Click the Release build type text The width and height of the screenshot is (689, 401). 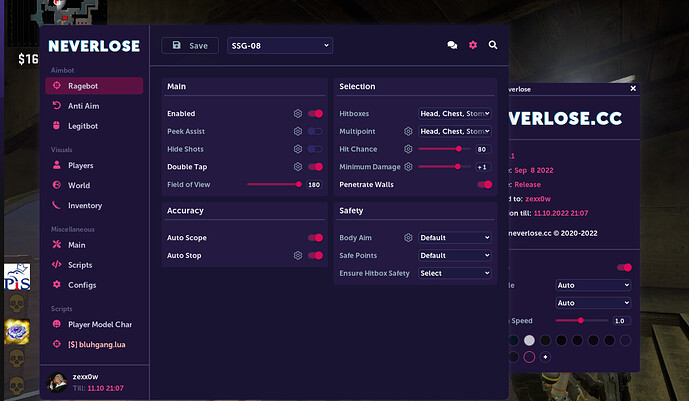(528, 184)
